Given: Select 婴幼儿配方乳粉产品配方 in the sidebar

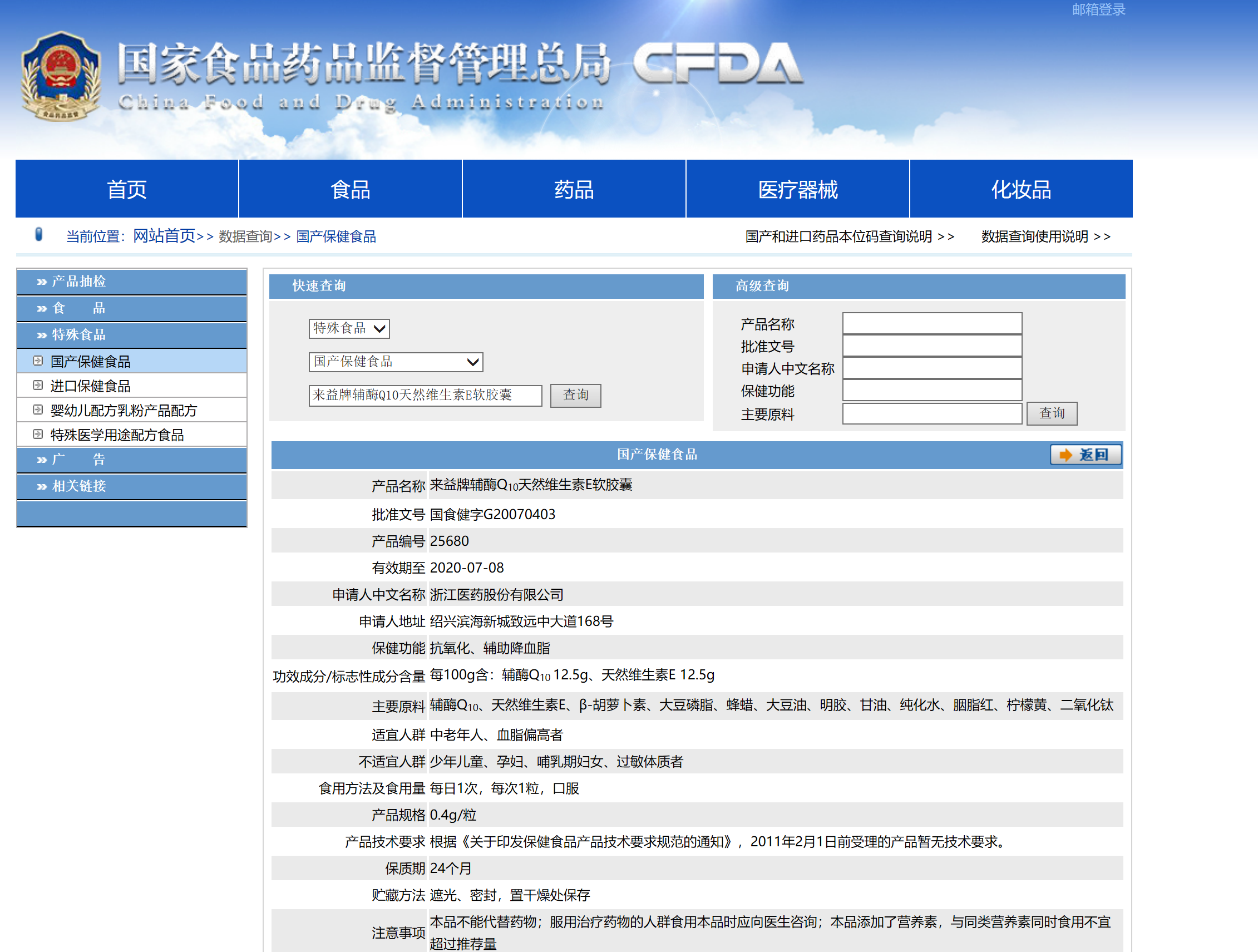Looking at the screenshot, I should [131, 410].
